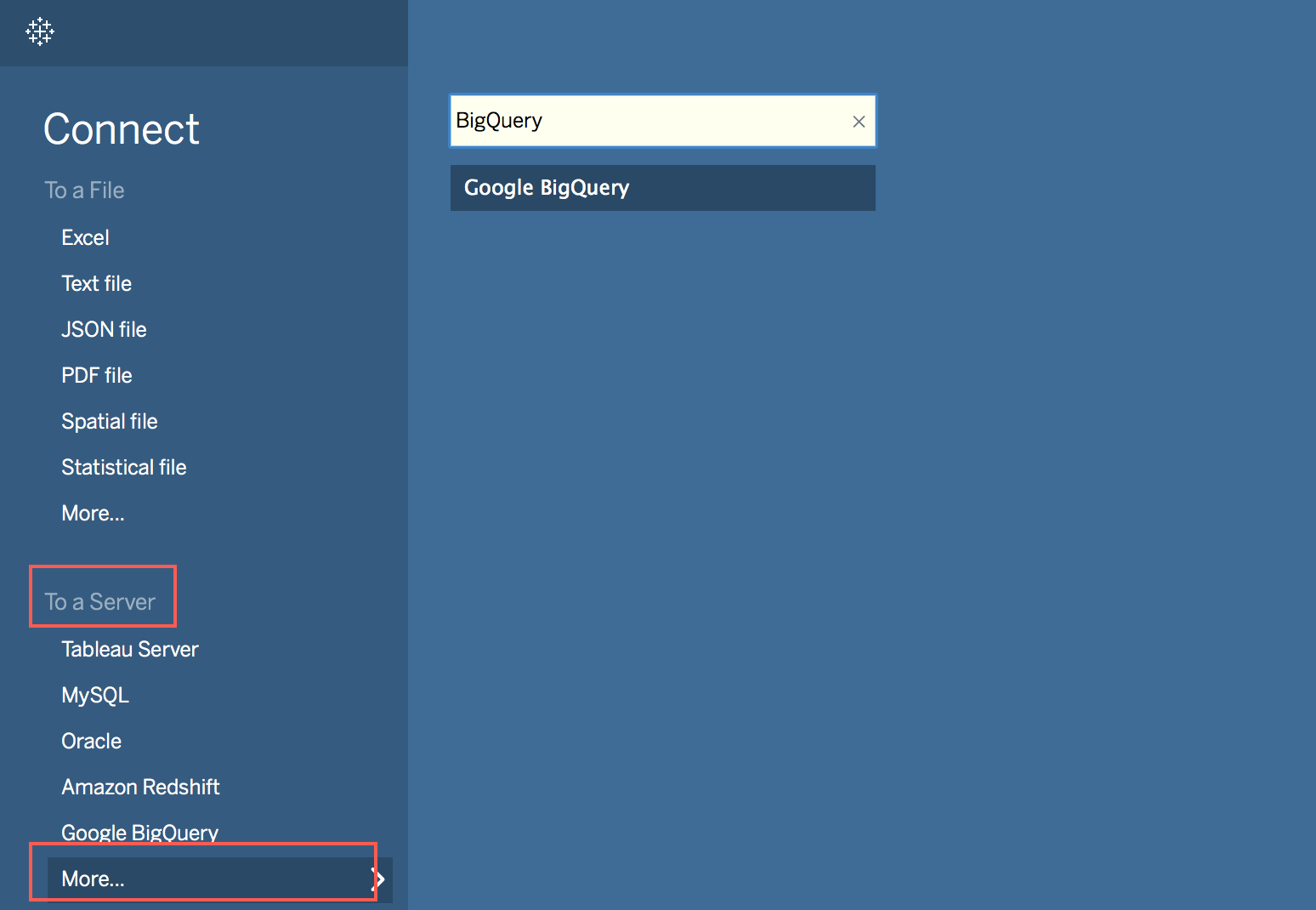Click chevron arrow beside server More
1316x910 pixels.
(x=380, y=879)
